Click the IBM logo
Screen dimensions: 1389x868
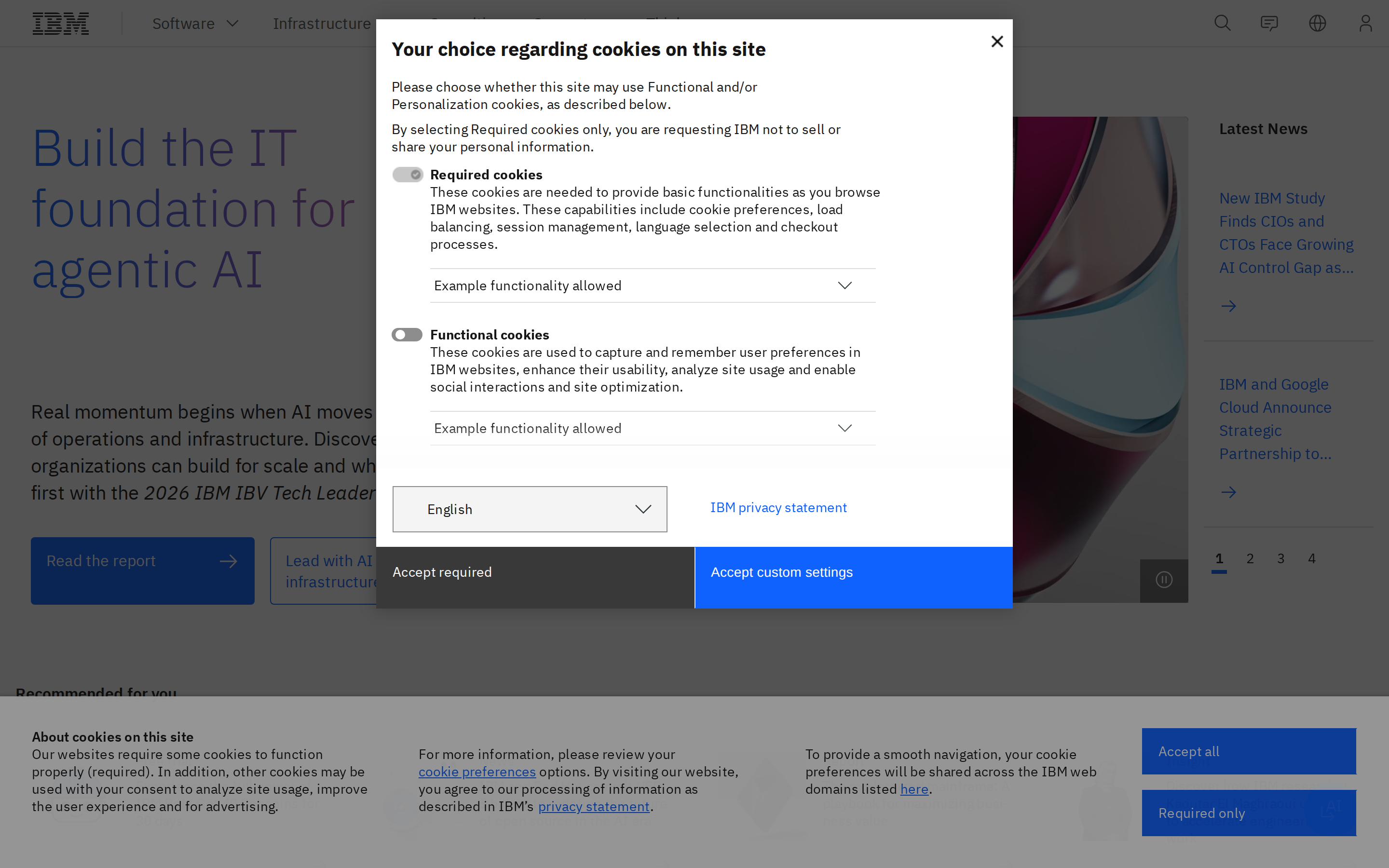click(61, 24)
